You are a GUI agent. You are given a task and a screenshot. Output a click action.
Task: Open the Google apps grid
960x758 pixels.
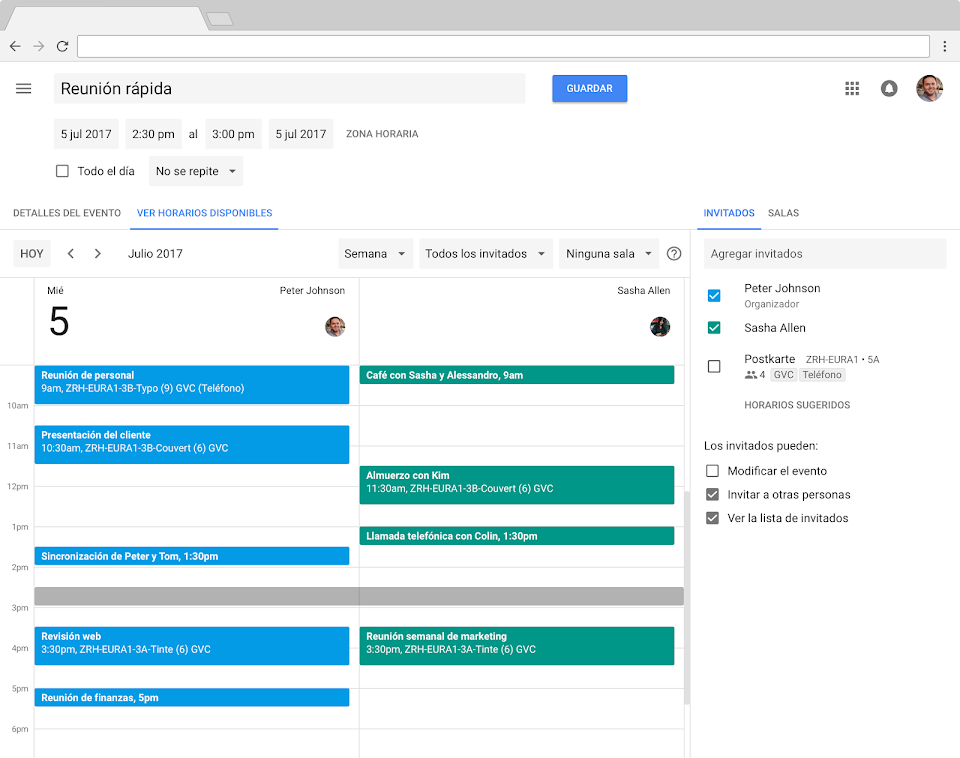(x=852, y=89)
